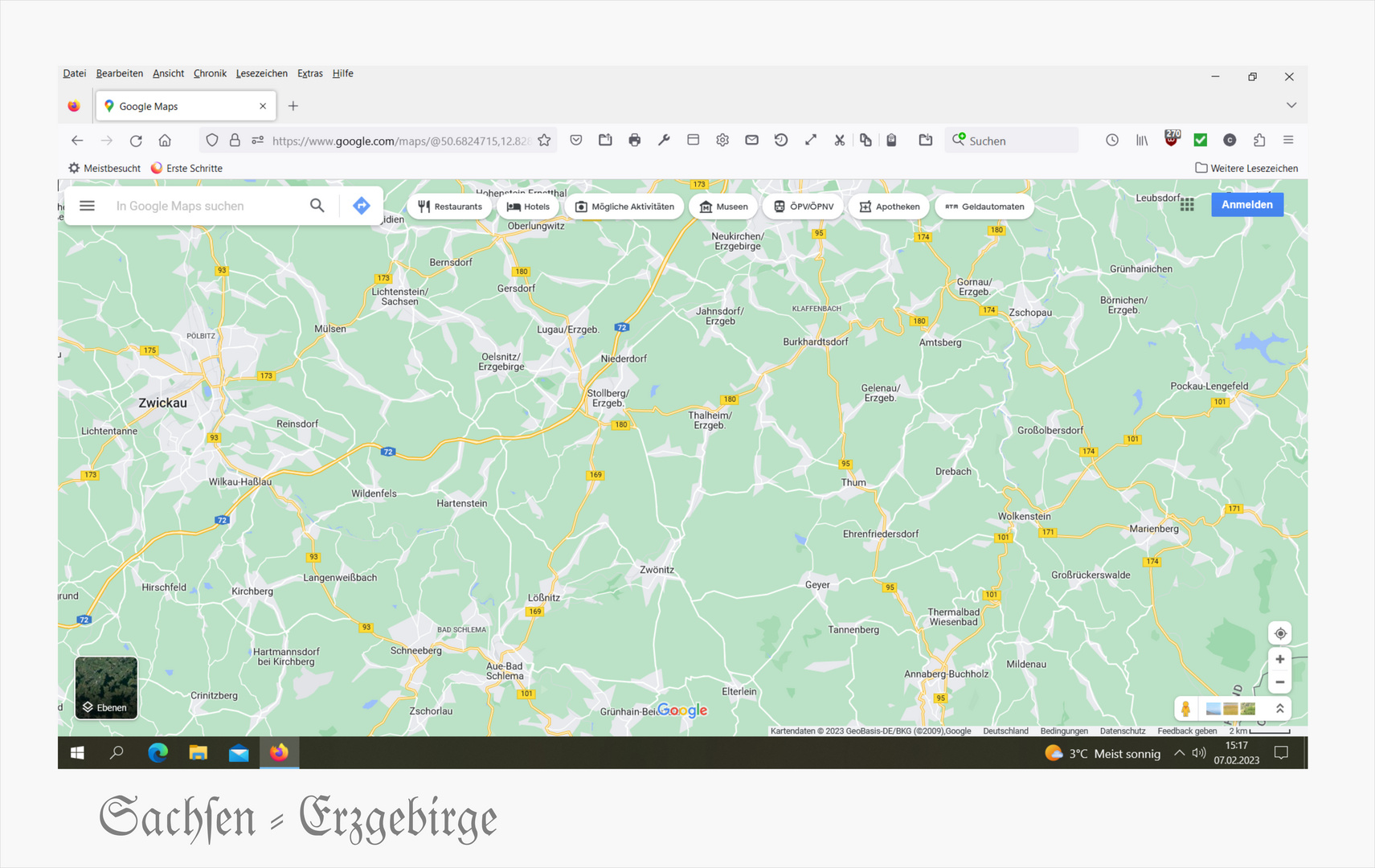The height and width of the screenshot is (868, 1375).
Task: Filter map by ÖPV/ÖPNV
Action: (804, 207)
